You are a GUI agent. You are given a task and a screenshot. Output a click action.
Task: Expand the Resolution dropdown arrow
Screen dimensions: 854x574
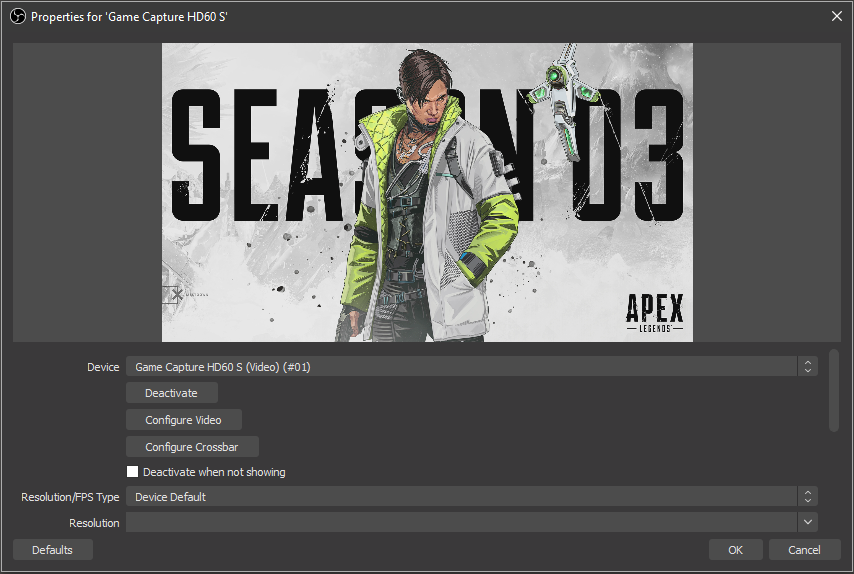point(808,522)
